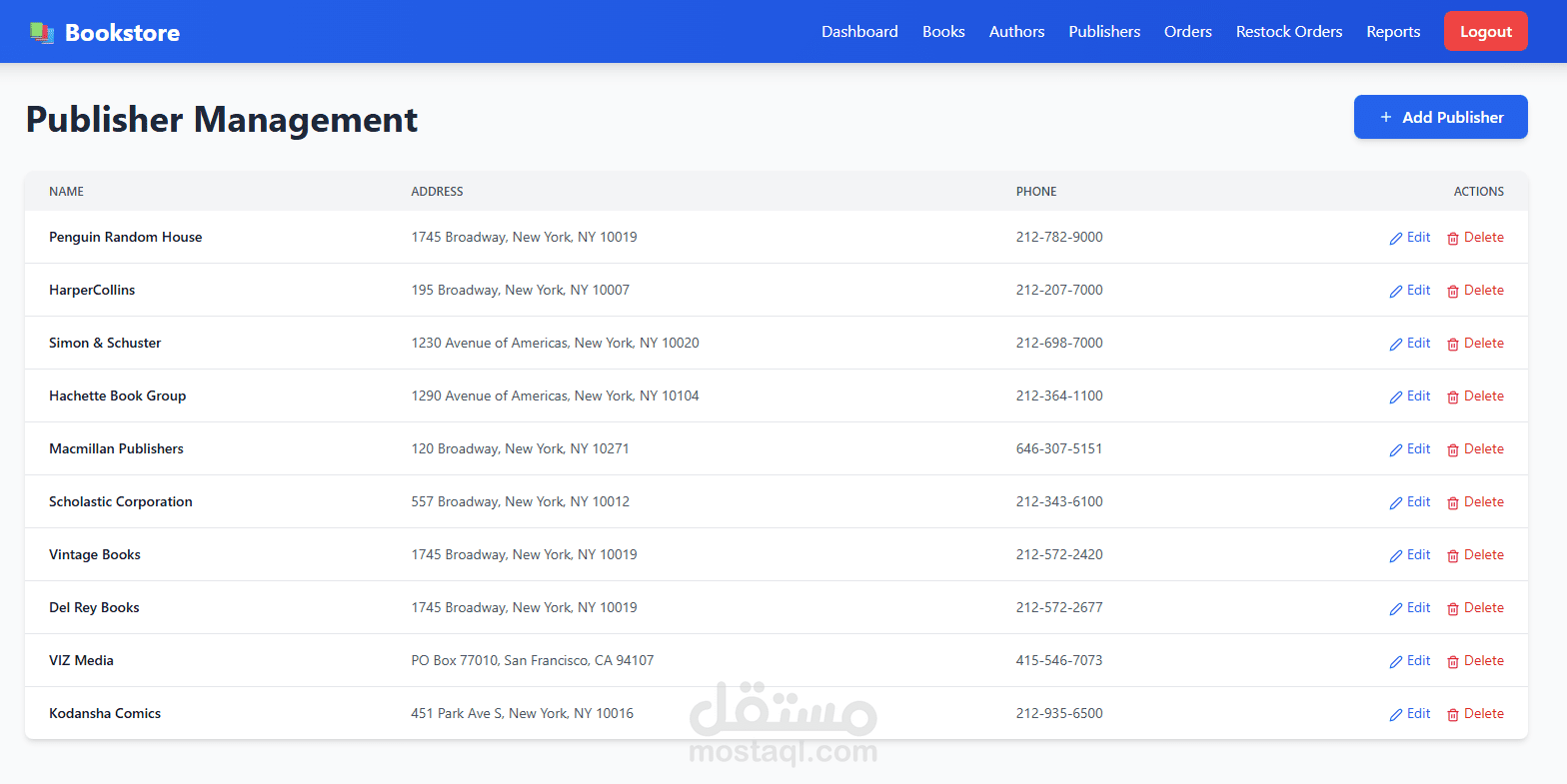
Task: Click phone number 212-698-7000
Action: [x=1059, y=343]
